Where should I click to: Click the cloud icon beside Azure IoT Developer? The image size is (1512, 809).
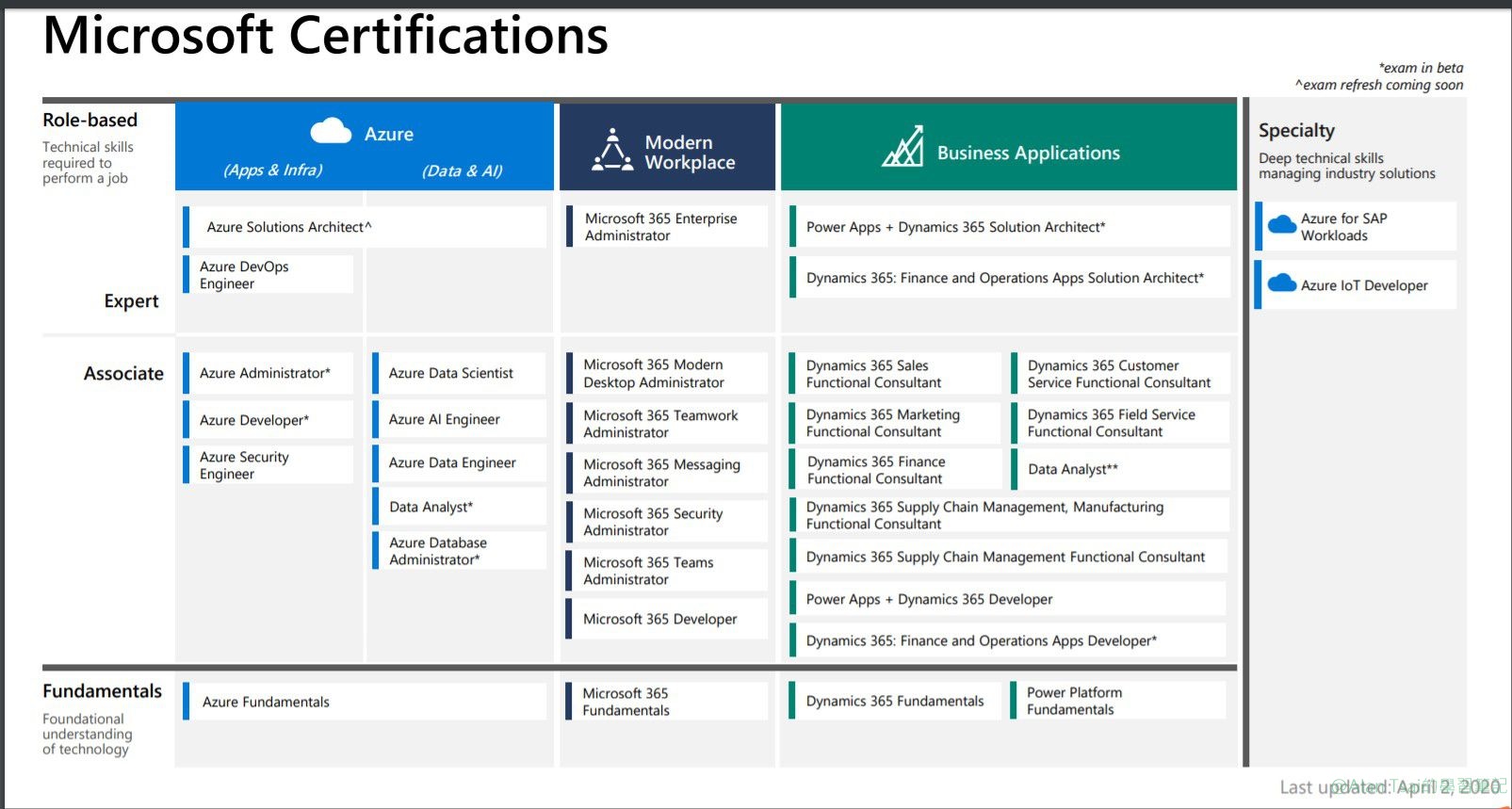tap(1282, 283)
